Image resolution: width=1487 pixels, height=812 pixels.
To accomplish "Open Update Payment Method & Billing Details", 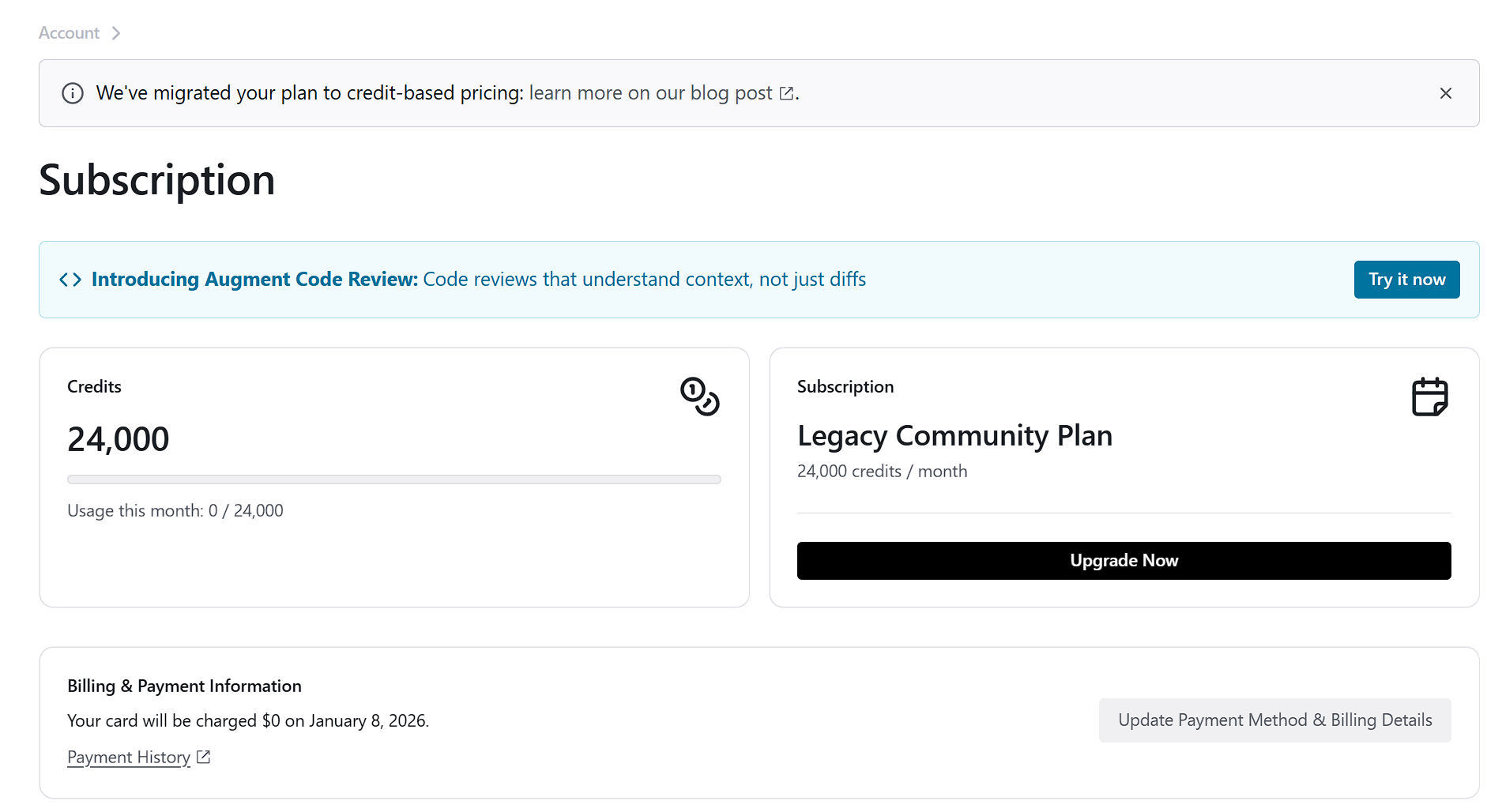I will coord(1274,720).
